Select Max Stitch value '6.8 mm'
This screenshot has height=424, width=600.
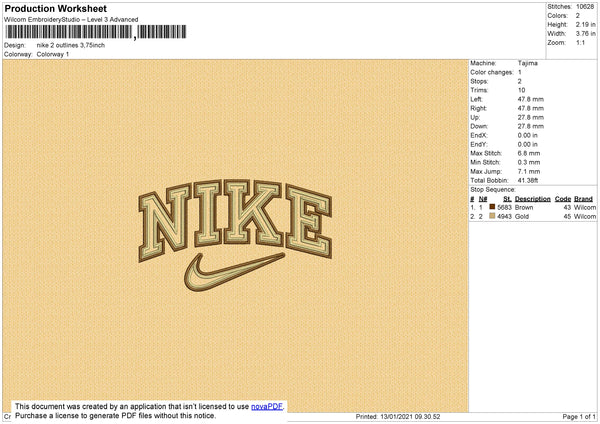point(529,153)
